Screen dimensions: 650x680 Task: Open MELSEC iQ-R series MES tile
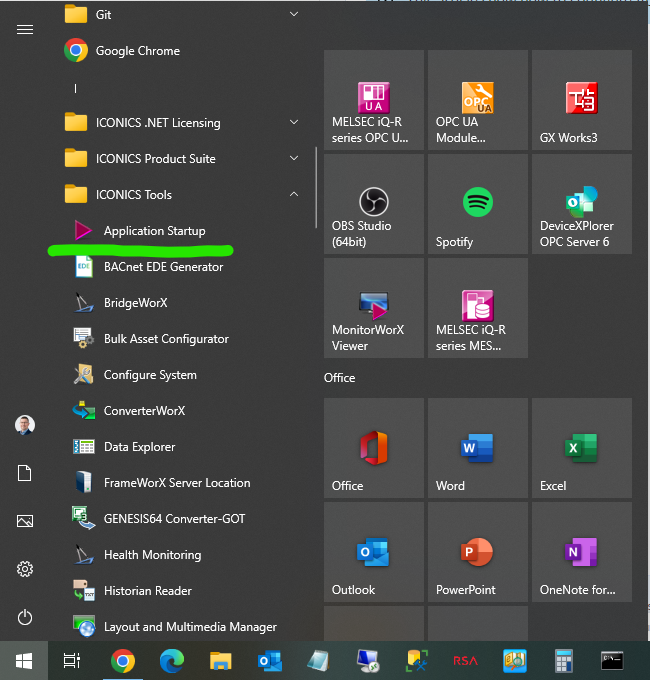(x=478, y=308)
